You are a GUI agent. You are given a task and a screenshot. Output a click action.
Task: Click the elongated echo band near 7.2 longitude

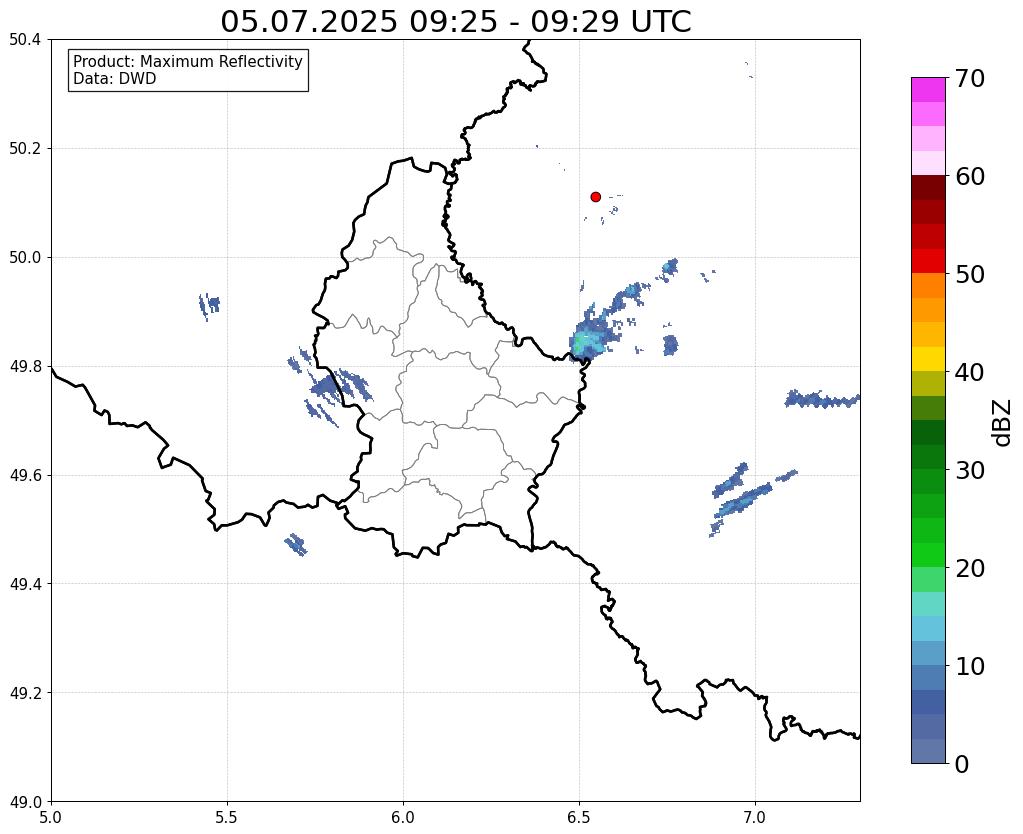[x=822, y=399]
